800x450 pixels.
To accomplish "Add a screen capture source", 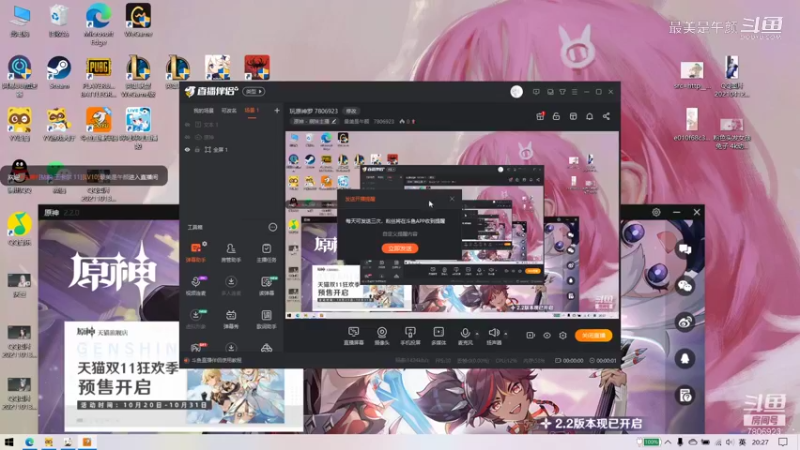I will click(354, 336).
